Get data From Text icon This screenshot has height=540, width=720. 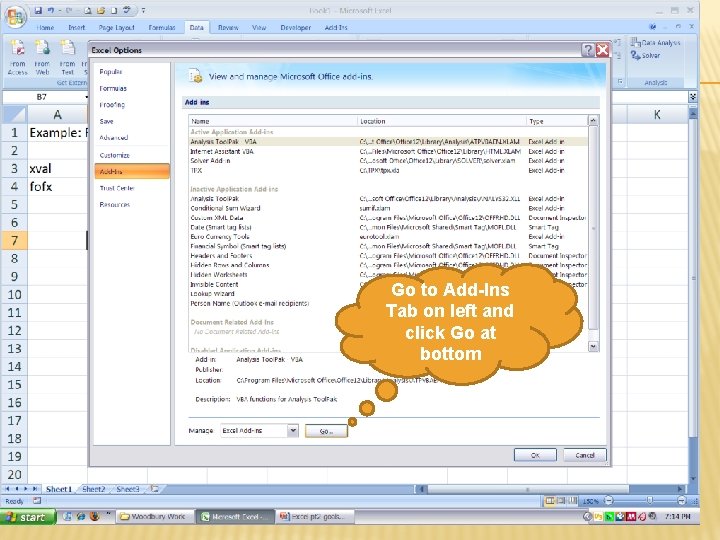point(67,57)
